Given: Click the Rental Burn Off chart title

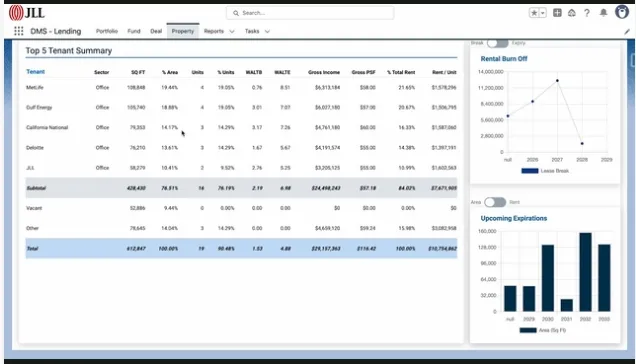Looking at the screenshot, I should pyautogui.click(x=504, y=59).
